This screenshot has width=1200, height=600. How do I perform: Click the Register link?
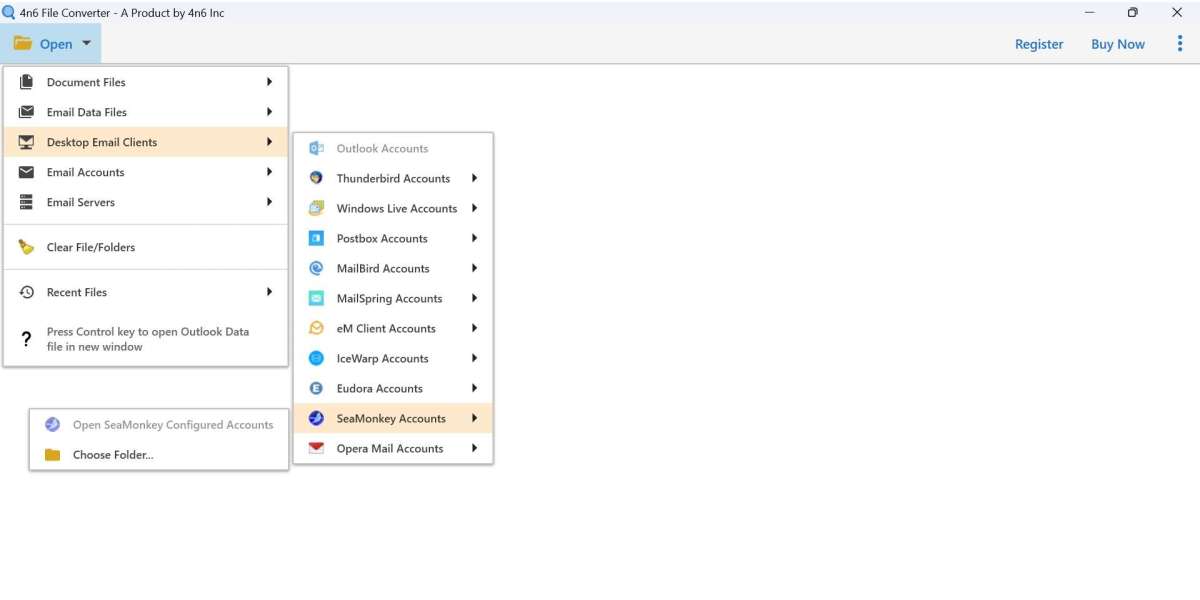point(1039,44)
